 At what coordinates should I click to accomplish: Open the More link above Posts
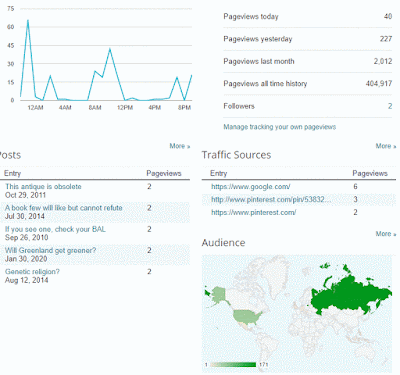click(x=180, y=146)
